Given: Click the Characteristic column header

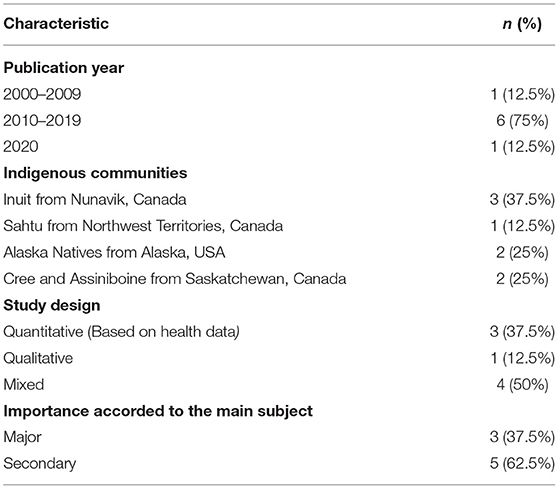Looking at the screenshot, I should click(x=56, y=24).
